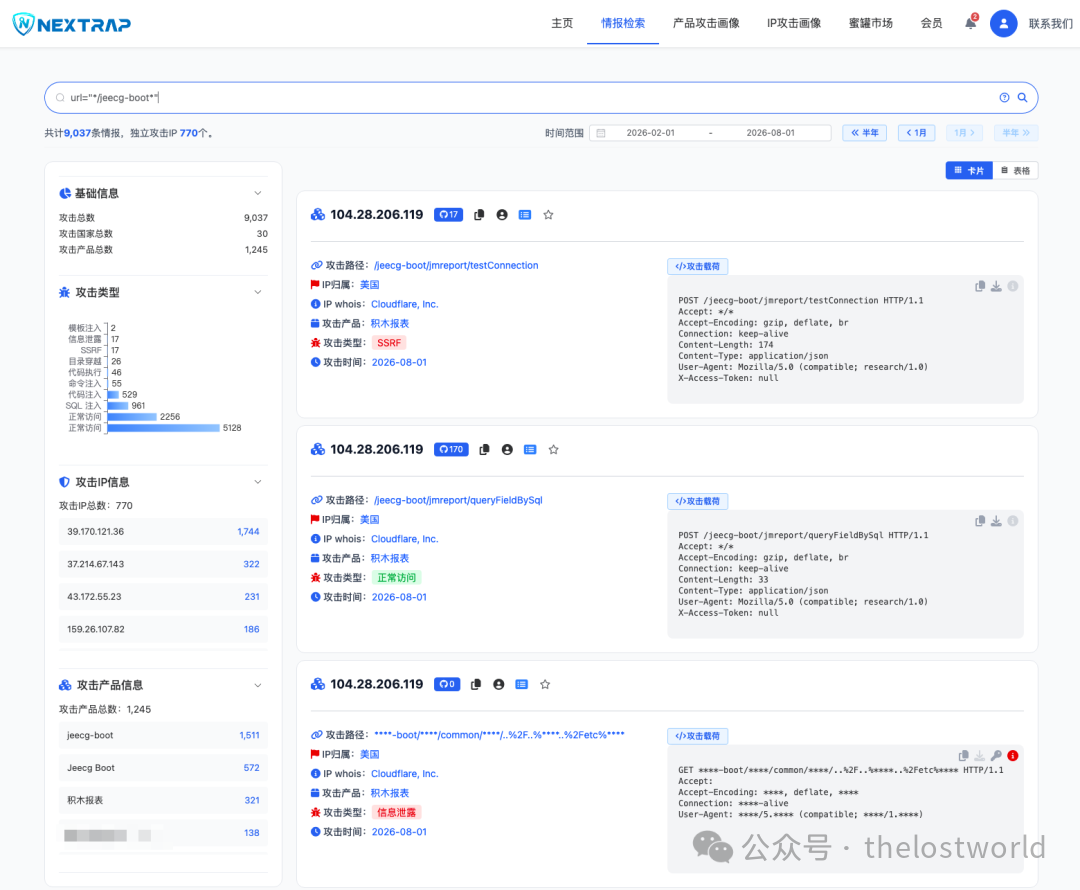Click red alert icon on masked payload
1080x890 pixels.
click(1012, 756)
